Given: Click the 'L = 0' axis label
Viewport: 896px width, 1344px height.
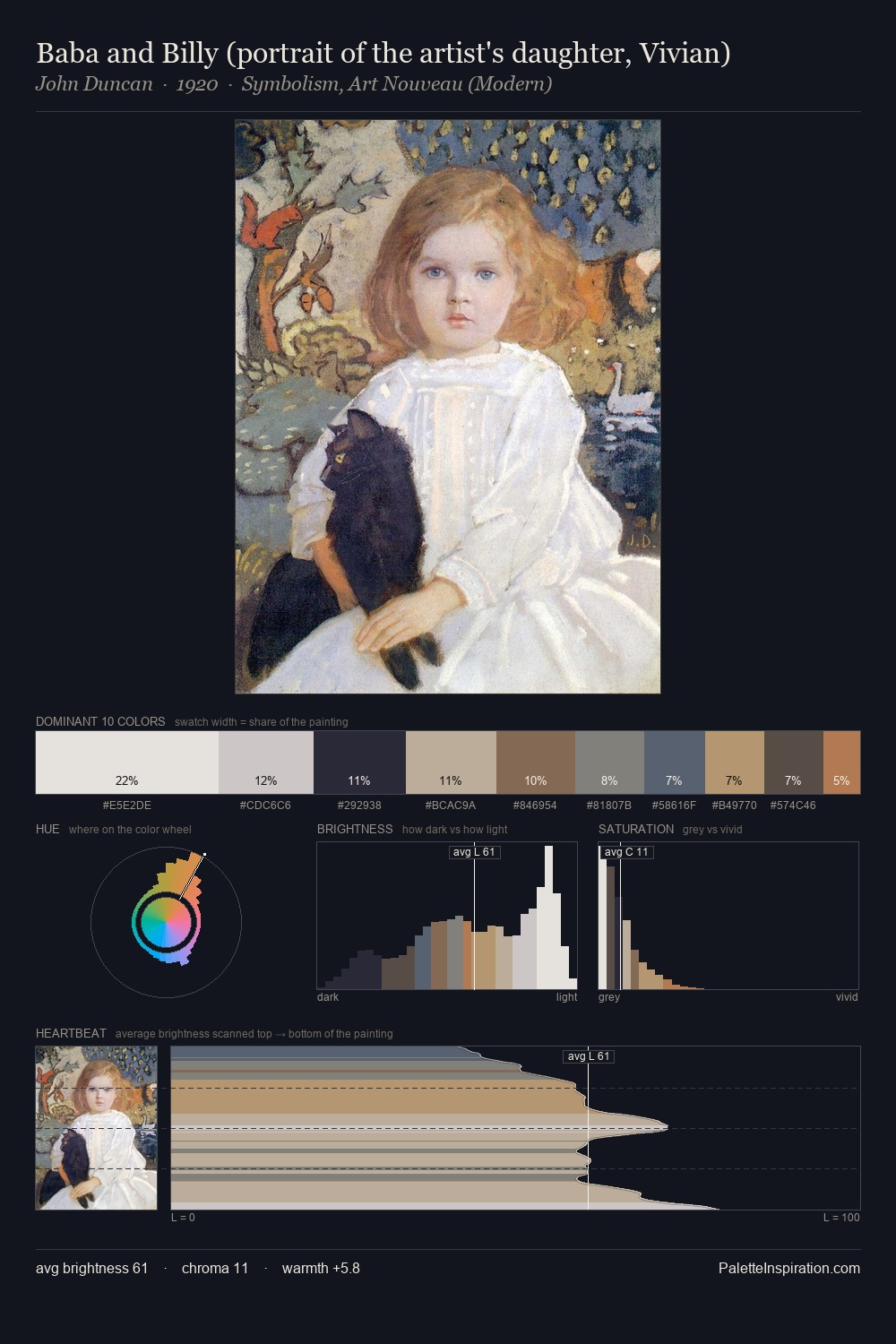Looking at the screenshot, I should click(x=183, y=1218).
